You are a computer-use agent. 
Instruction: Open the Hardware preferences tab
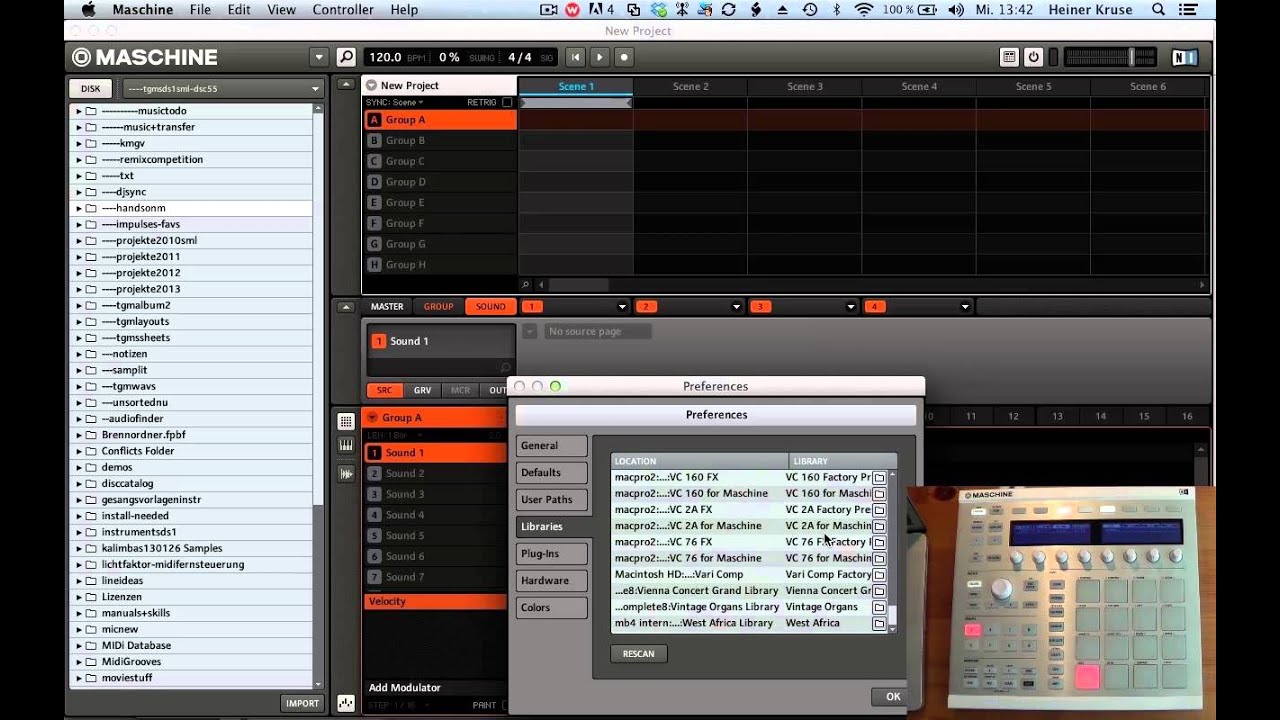[x=551, y=581]
